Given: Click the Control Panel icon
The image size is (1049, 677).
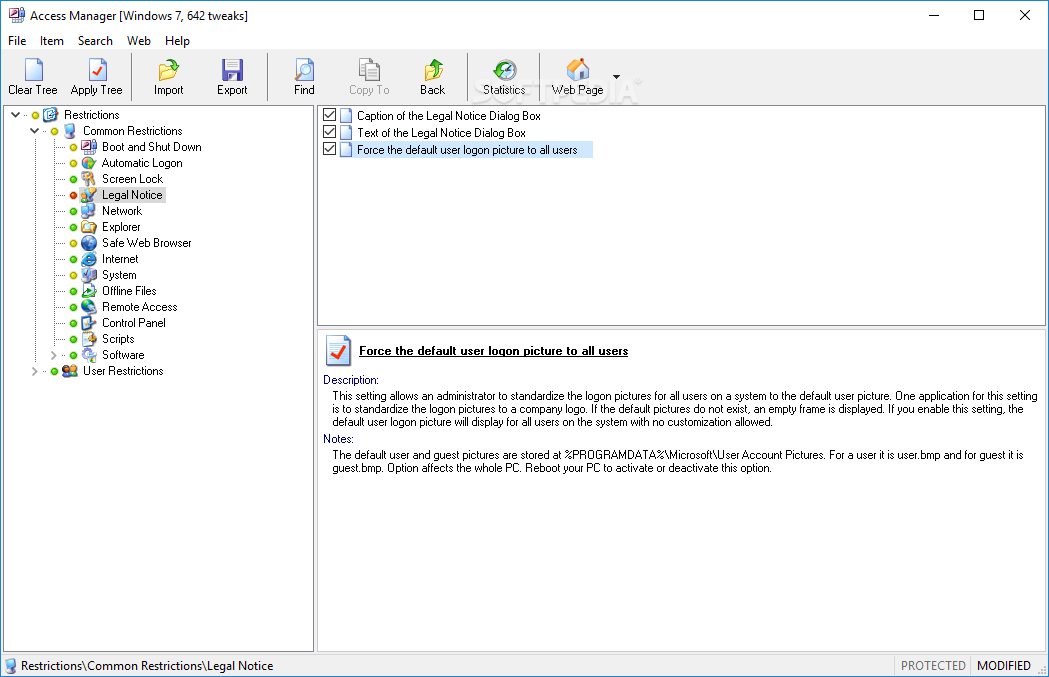Looking at the screenshot, I should point(89,323).
